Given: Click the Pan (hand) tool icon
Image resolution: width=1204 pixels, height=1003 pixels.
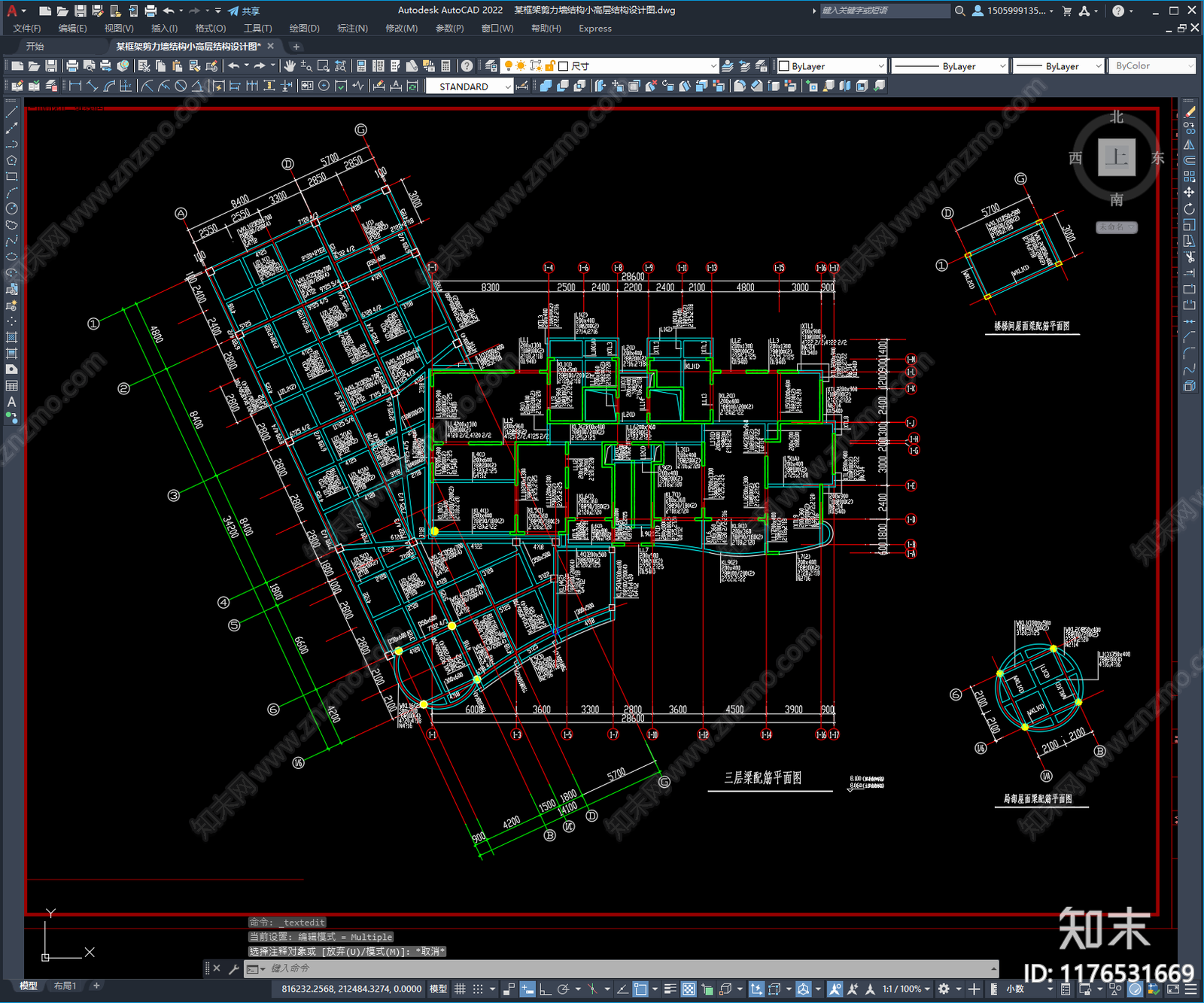Looking at the screenshot, I should [x=290, y=66].
